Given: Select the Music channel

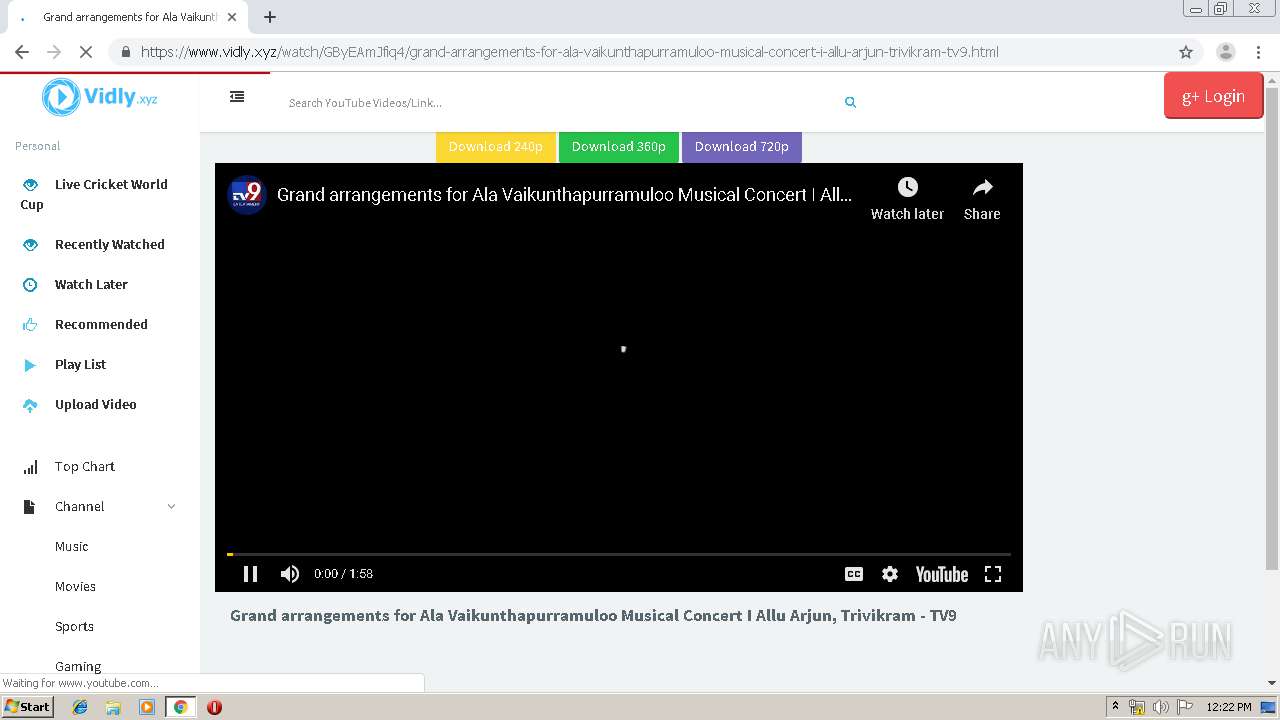Looking at the screenshot, I should point(71,546).
